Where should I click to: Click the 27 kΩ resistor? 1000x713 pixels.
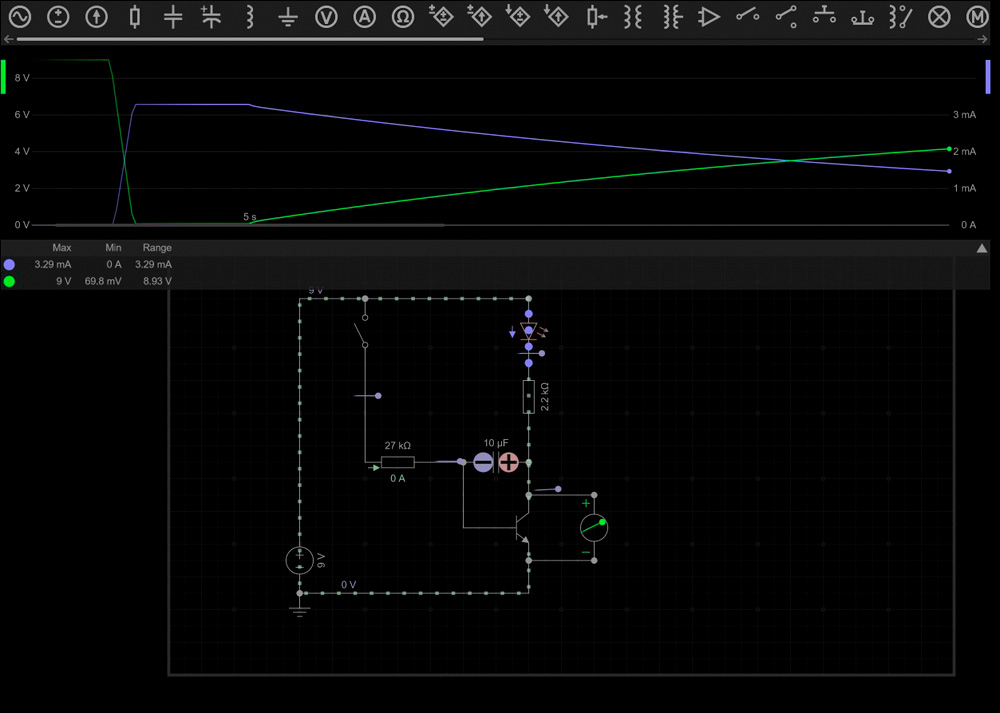pos(398,462)
